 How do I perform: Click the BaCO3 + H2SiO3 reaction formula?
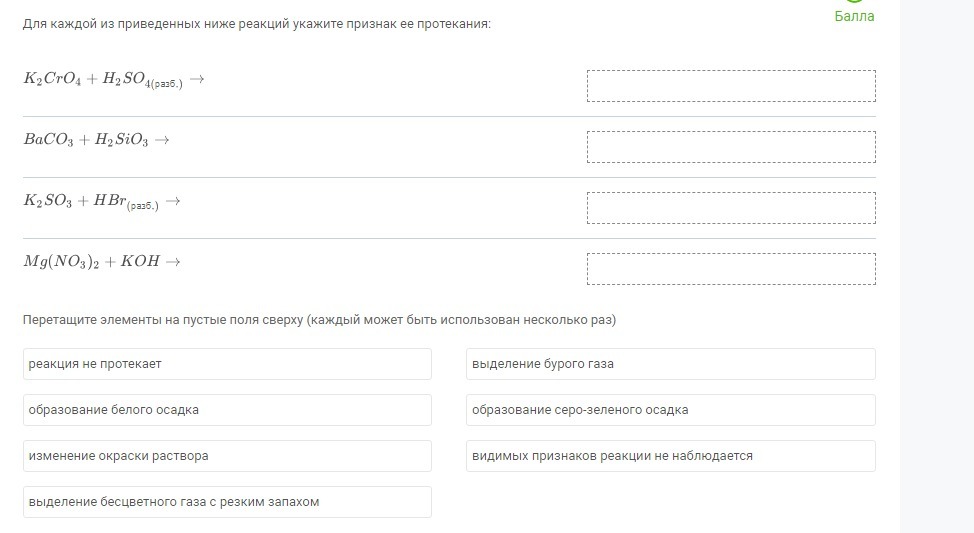[x=97, y=141]
